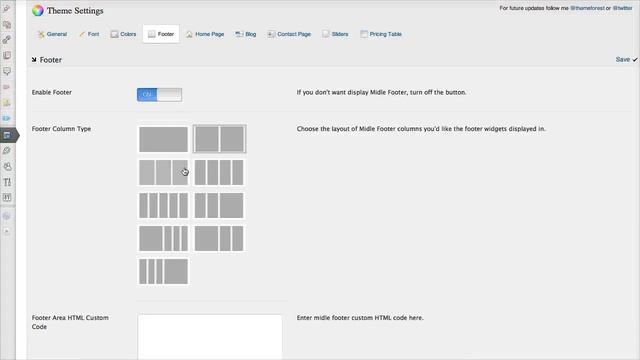This screenshot has height=360, width=640.
Task: Choose layout with three narrow then one wide column
Action: 163,271
